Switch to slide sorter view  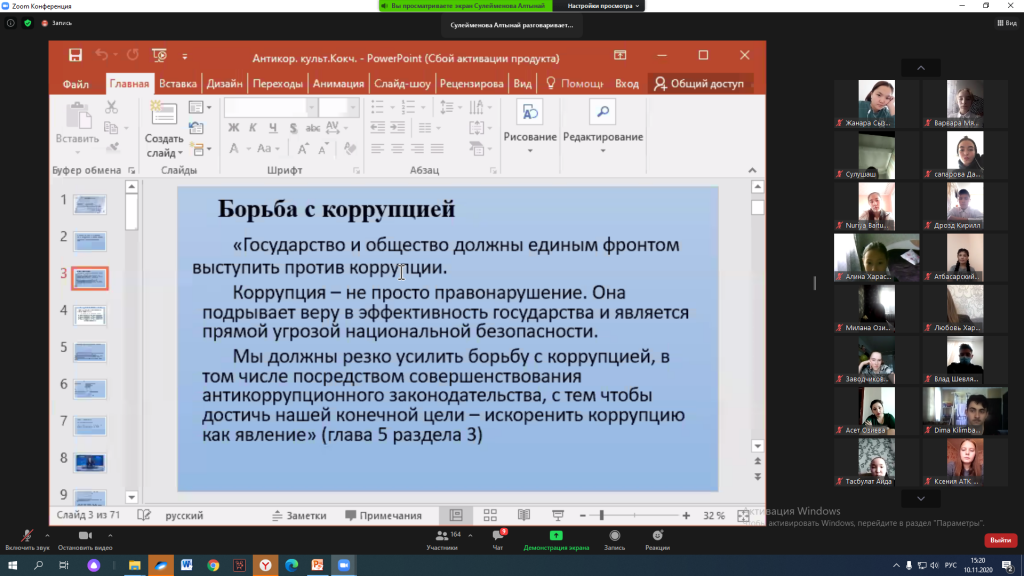[490, 516]
